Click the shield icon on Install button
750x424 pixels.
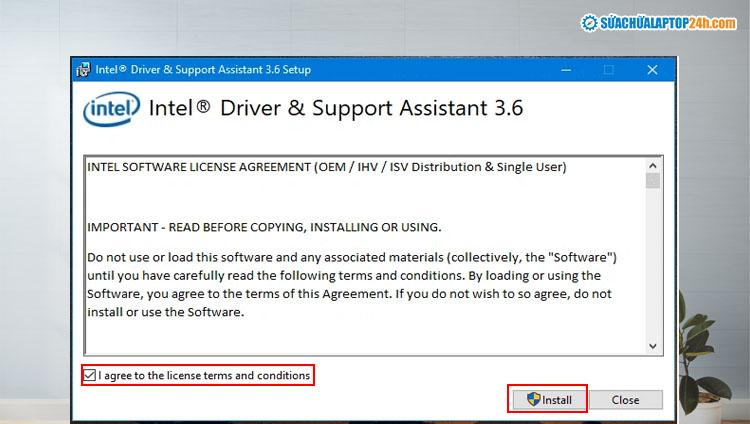click(x=533, y=399)
